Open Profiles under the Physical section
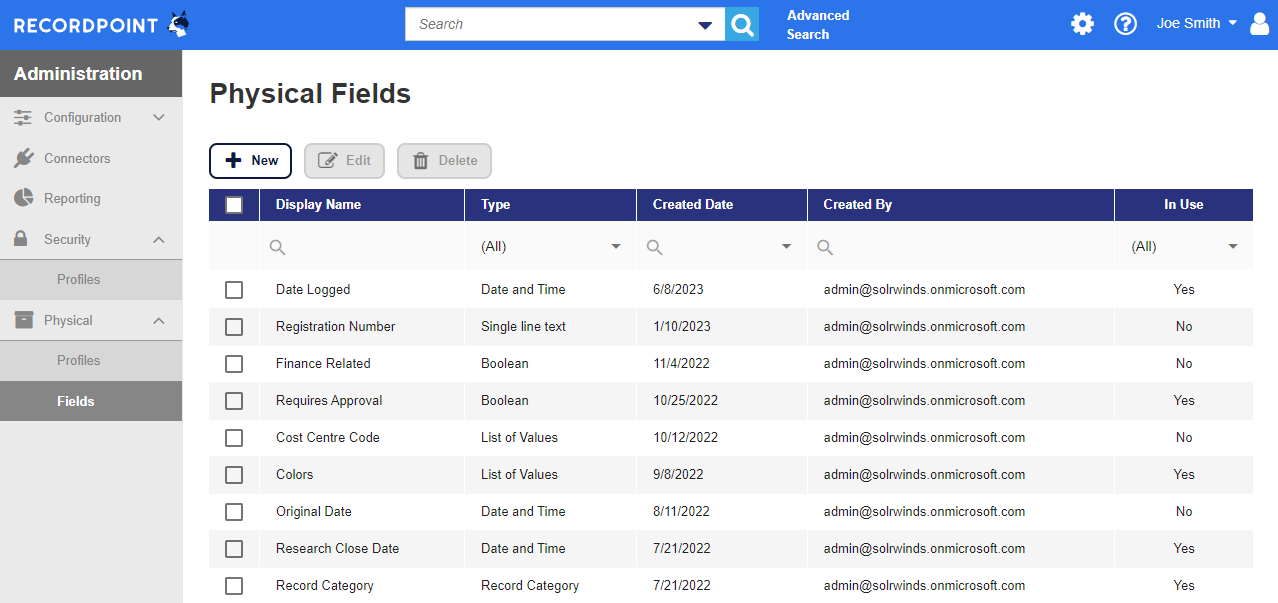The image size is (1278, 603). point(78,361)
